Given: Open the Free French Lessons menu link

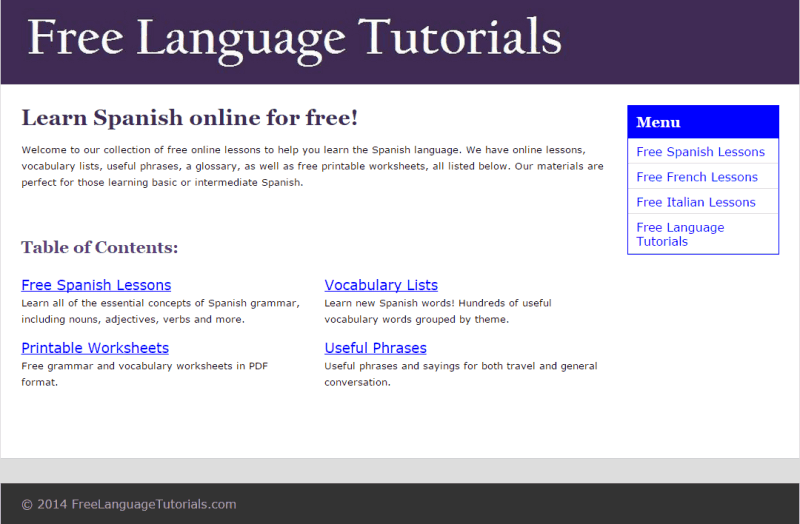Looking at the screenshot, I should click(x=696, y=177).
